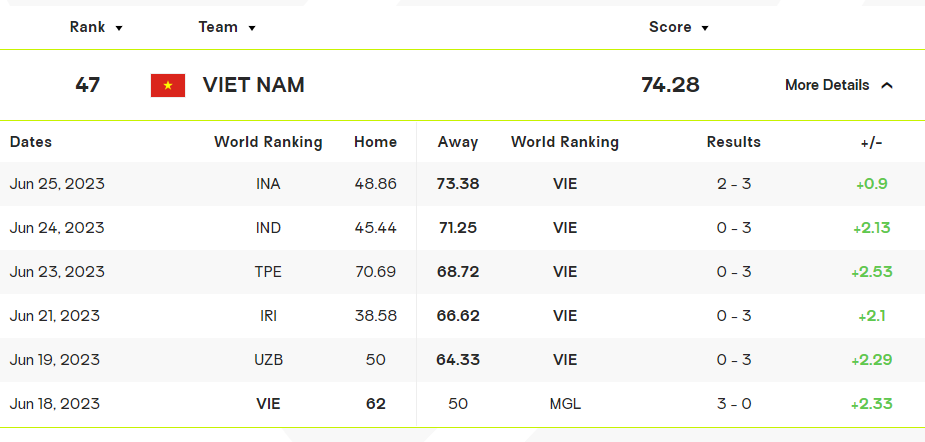The image size is (925, 442).
Task: Collapse the More Details chevron arrow
Action: click(x=887, y=86)
